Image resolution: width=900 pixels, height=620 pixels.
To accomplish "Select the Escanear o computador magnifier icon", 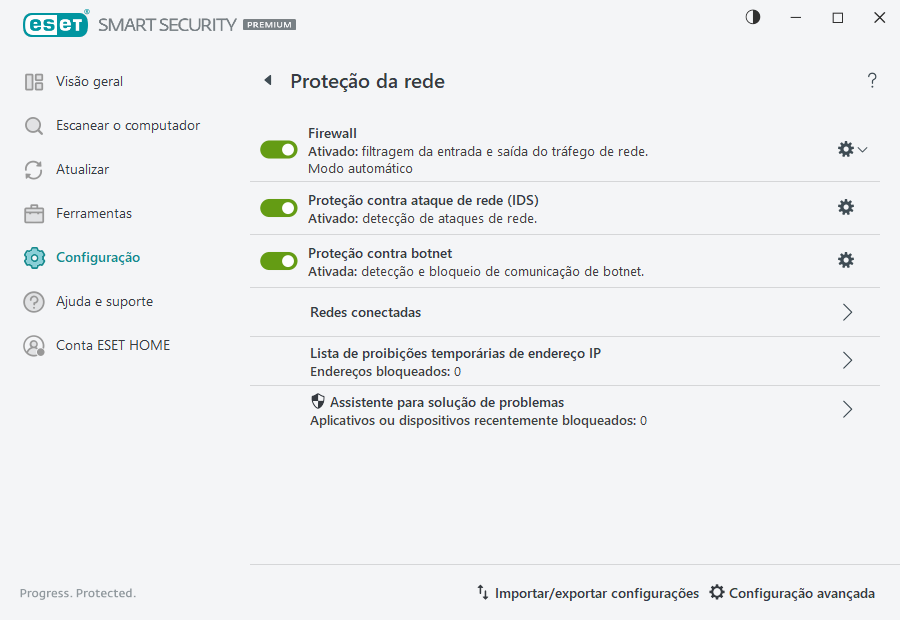I will [32, 126].
